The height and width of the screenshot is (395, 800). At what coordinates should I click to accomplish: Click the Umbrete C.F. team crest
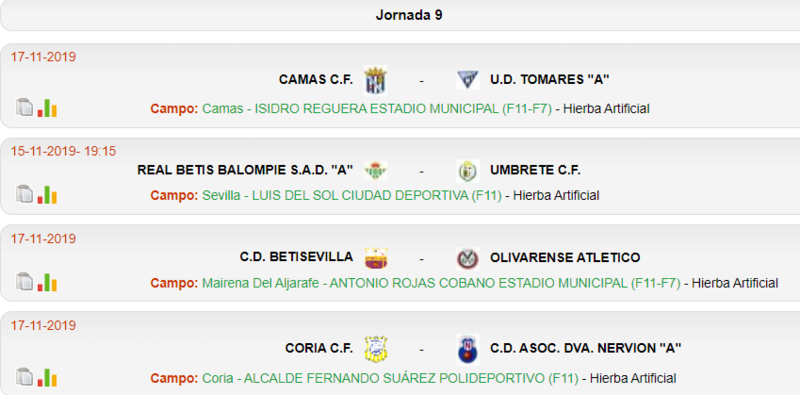click(467, 171)
